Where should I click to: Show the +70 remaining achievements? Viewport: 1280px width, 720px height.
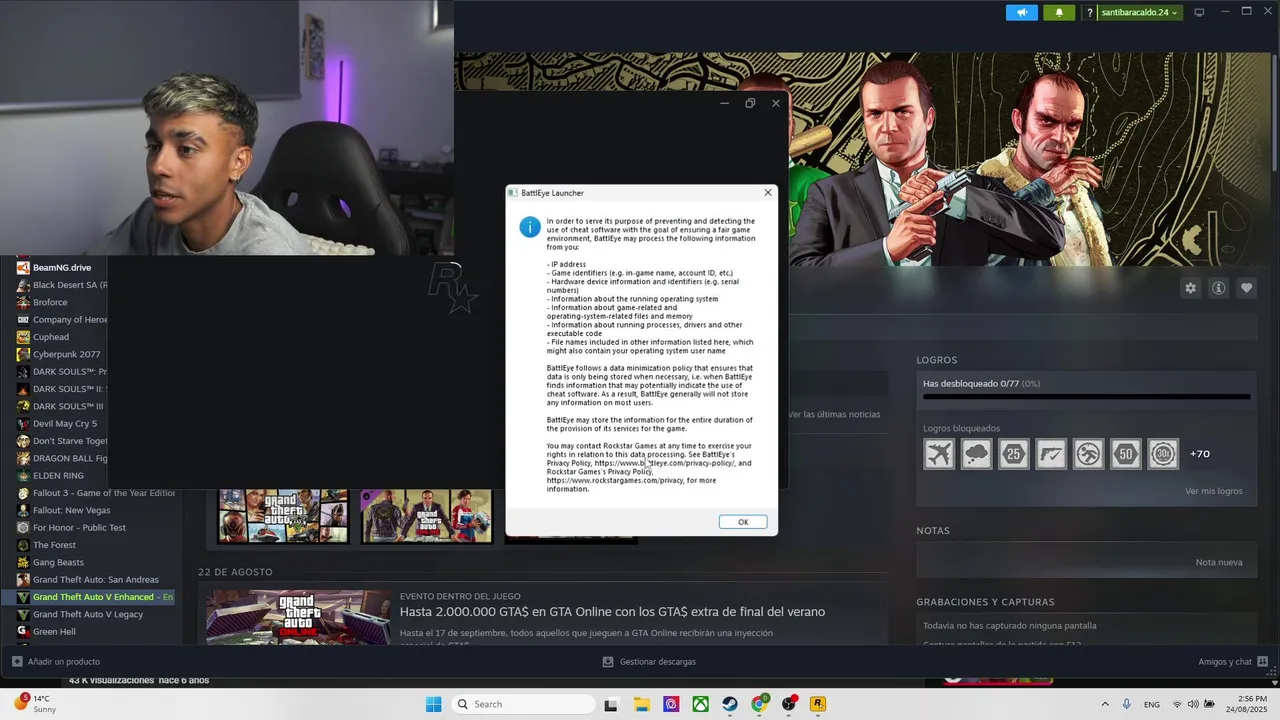tap(1199, 454)
